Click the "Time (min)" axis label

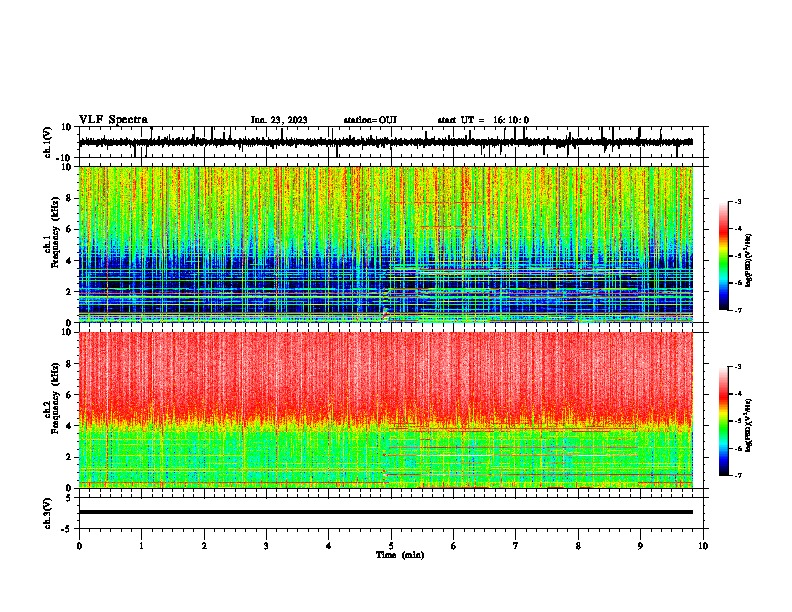pyautogui.click(x=400, y=555)
